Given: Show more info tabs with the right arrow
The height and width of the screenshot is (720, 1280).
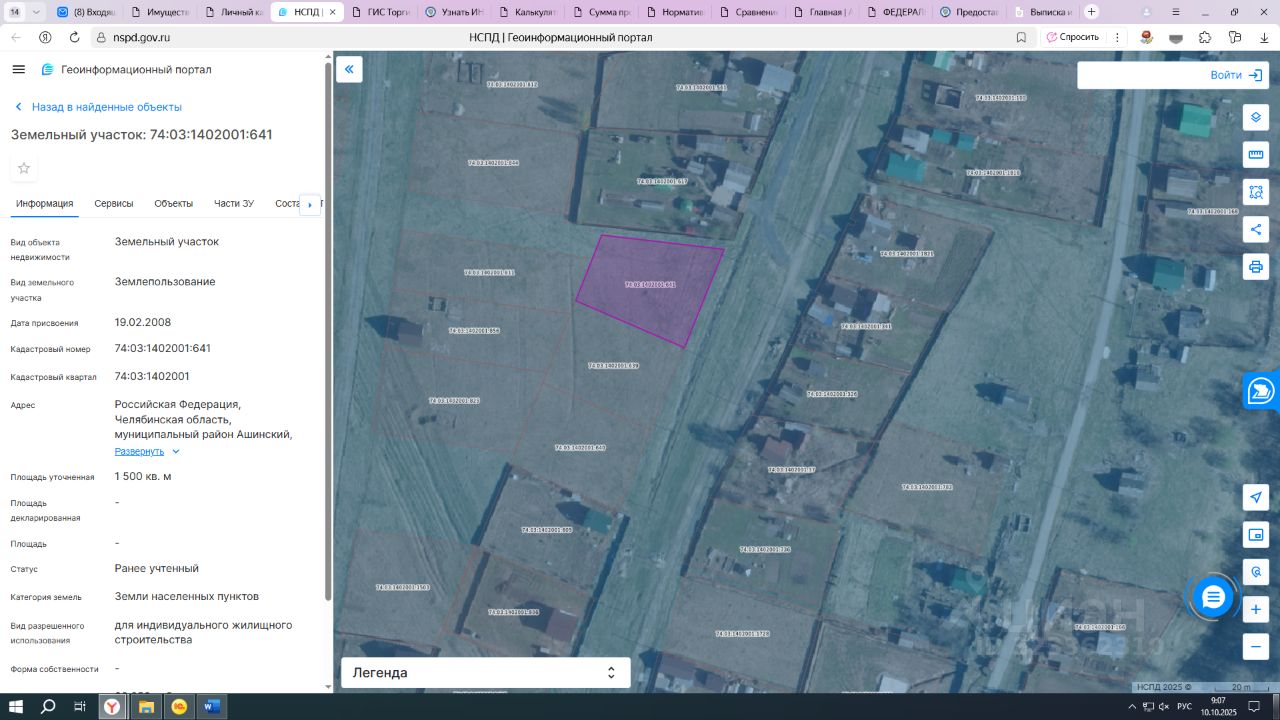Looking at the screenshot, I should pyautogui.click(x=310, y=204).
